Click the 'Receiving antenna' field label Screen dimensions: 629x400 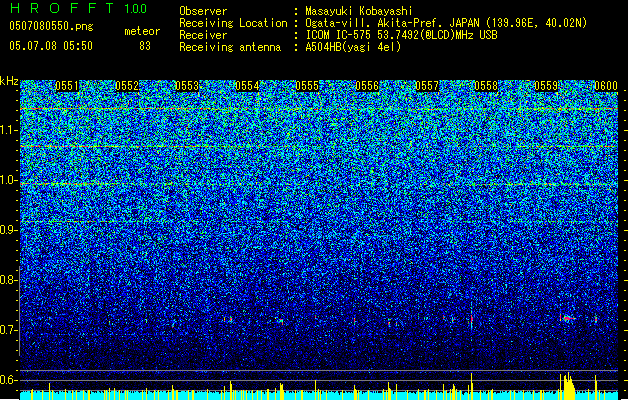pyautogui.click(x=230, y=47)
